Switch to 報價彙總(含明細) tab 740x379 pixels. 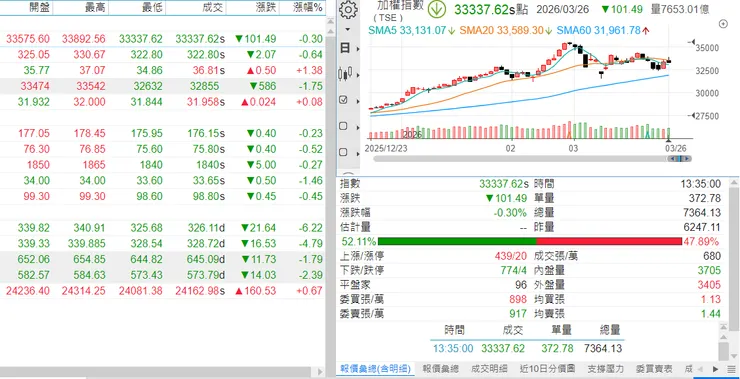pyautogui.click(x=376, y=369)
